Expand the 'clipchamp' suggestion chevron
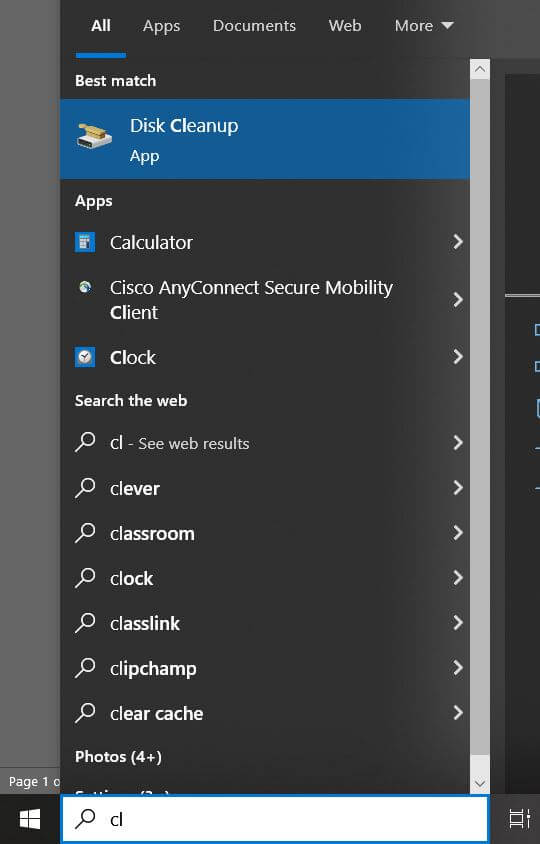The image size is (540, 844). (458, 668)
